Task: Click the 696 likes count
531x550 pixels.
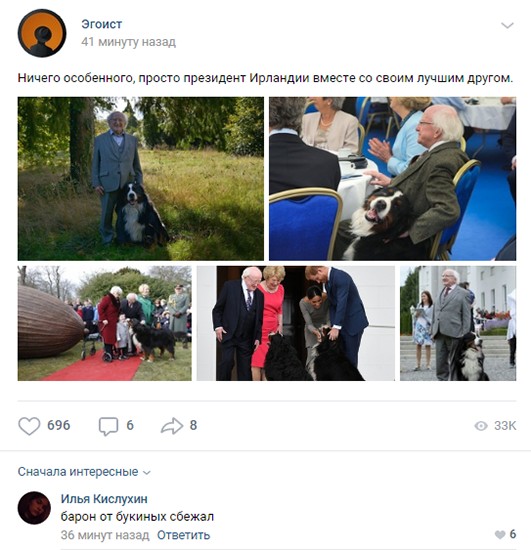Action: tap(59, 425)
